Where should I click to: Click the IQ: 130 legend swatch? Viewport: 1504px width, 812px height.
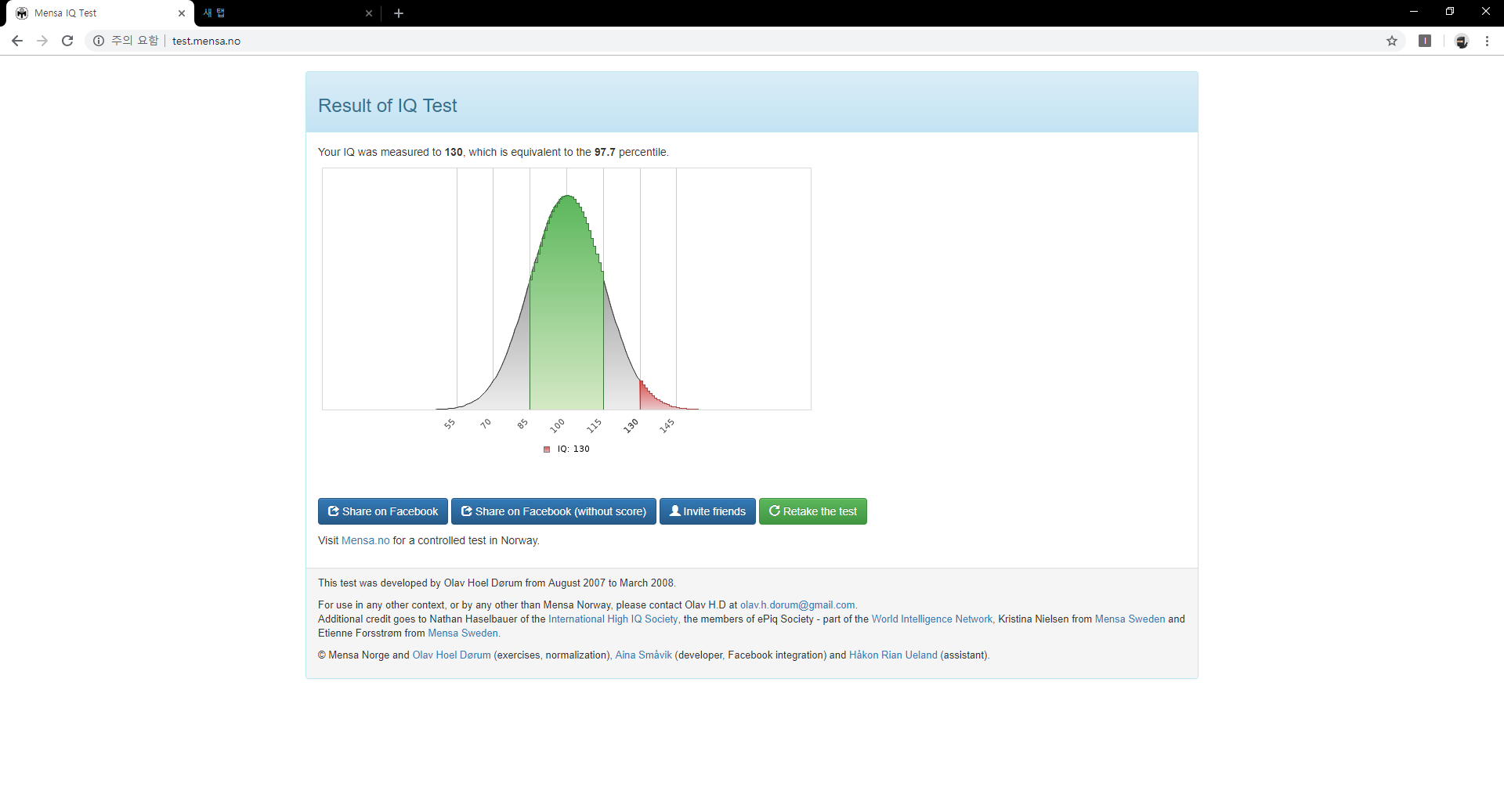click(547, 449)
